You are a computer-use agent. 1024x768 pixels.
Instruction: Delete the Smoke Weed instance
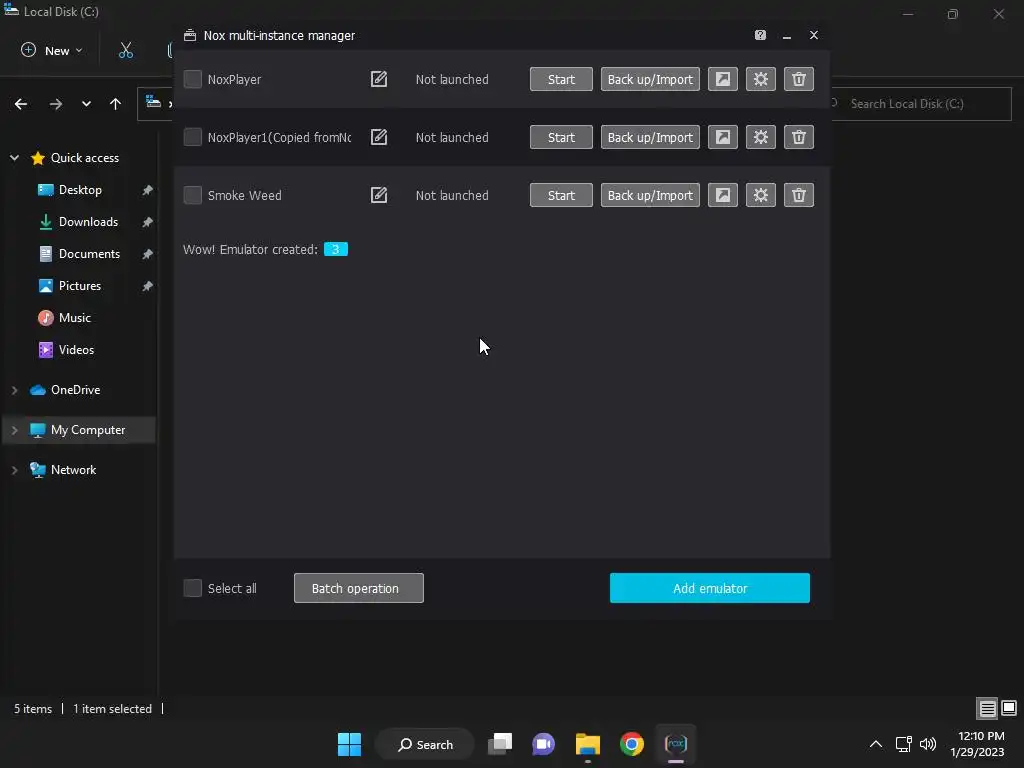799,195
